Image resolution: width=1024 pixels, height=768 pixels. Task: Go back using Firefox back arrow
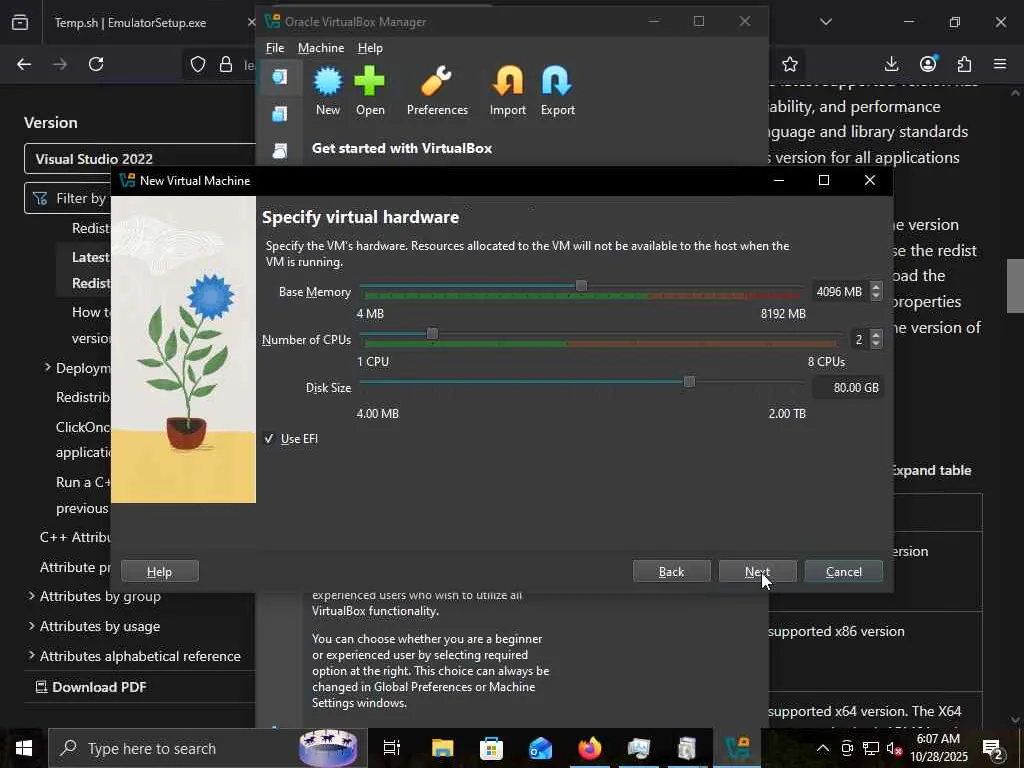pyautogui.click(x=24, y=64)
